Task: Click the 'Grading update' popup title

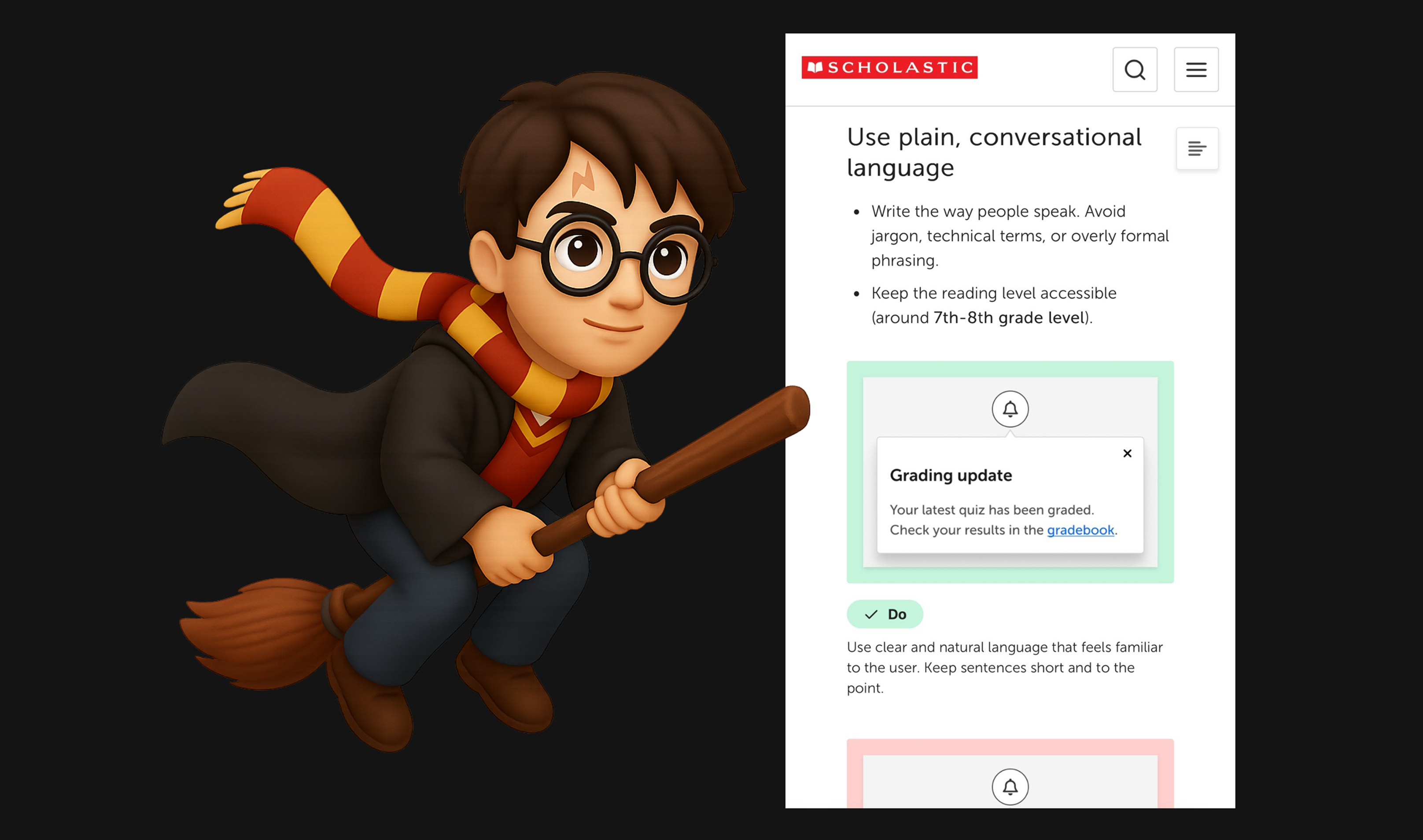Action: pyautogui.click(x=951, y=475)
